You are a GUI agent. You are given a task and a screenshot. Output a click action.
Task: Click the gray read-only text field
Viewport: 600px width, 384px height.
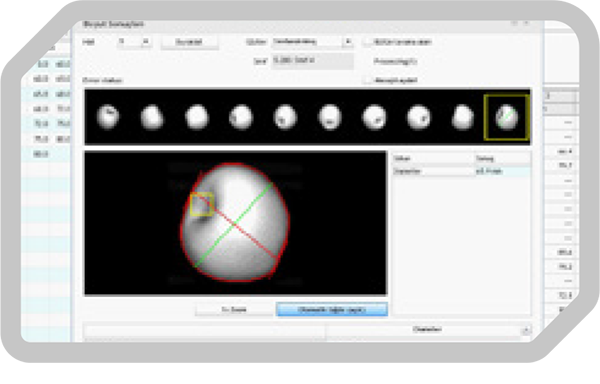click(x=313, y=61)
